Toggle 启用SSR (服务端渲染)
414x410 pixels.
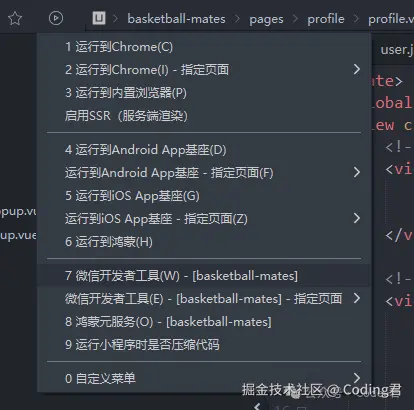click(204, 116)
